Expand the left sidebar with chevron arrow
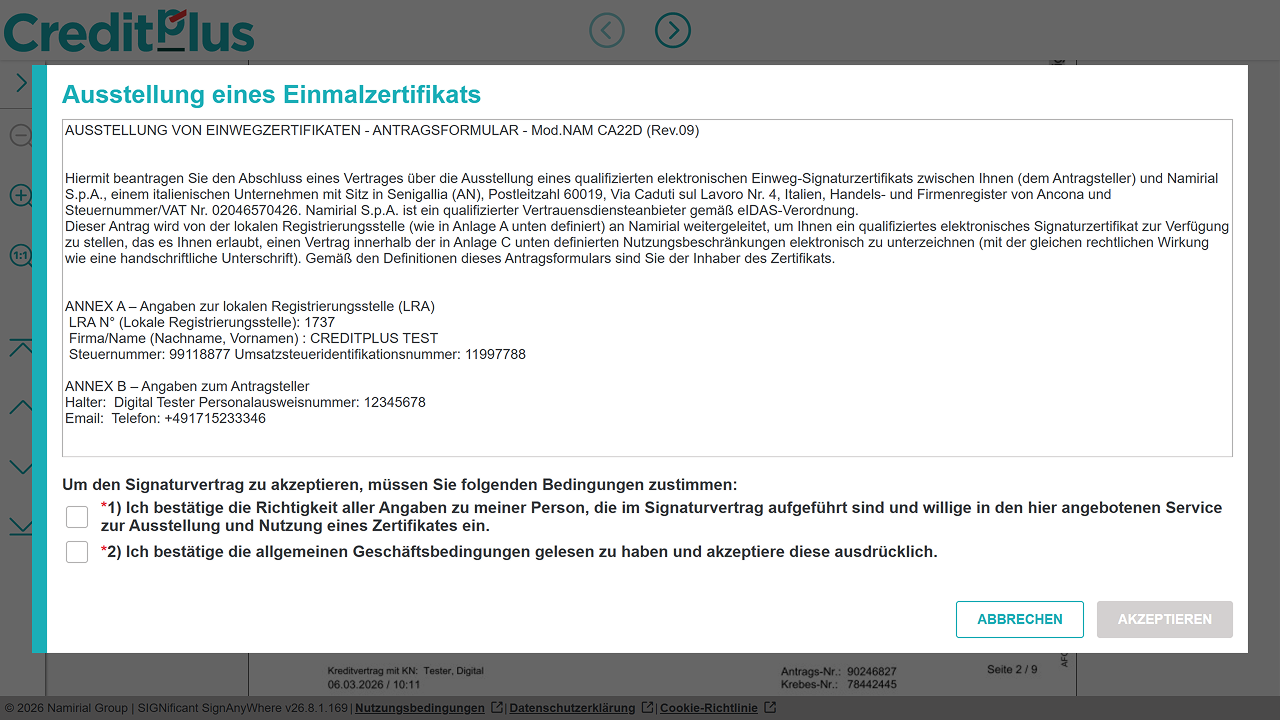Viewport: 1280px width, 720px height. 21,83
